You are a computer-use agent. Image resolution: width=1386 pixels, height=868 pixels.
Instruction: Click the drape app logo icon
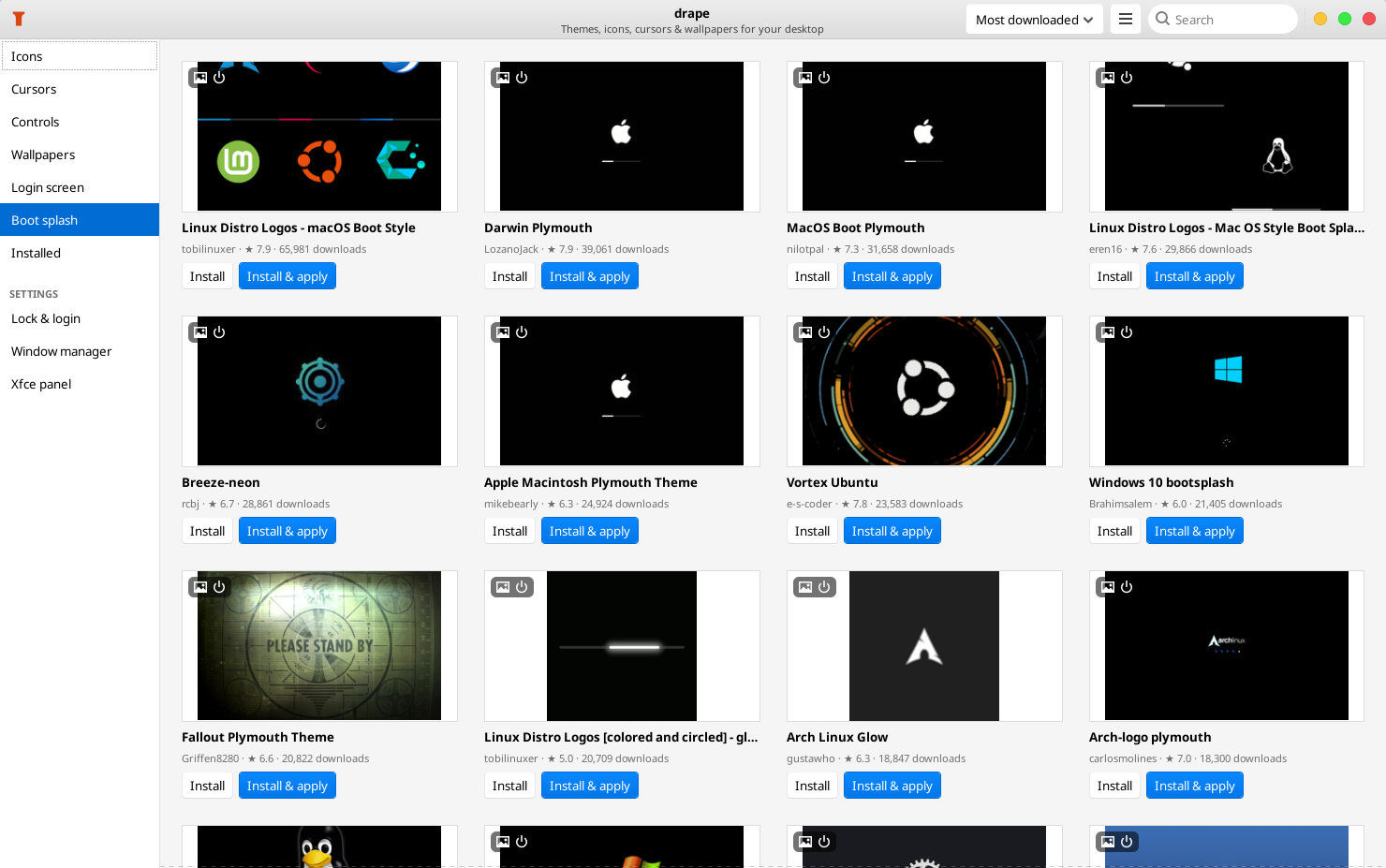[19, 19]
